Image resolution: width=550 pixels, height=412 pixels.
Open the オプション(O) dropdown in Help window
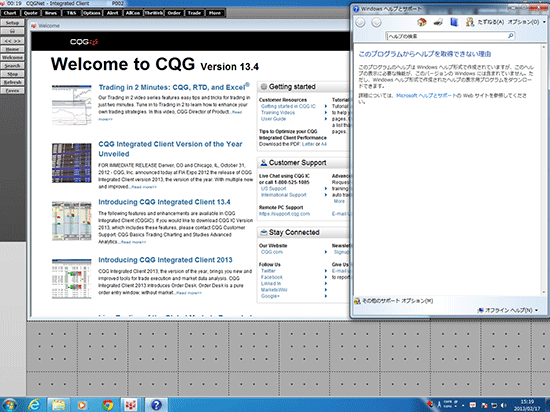(526, 22)
